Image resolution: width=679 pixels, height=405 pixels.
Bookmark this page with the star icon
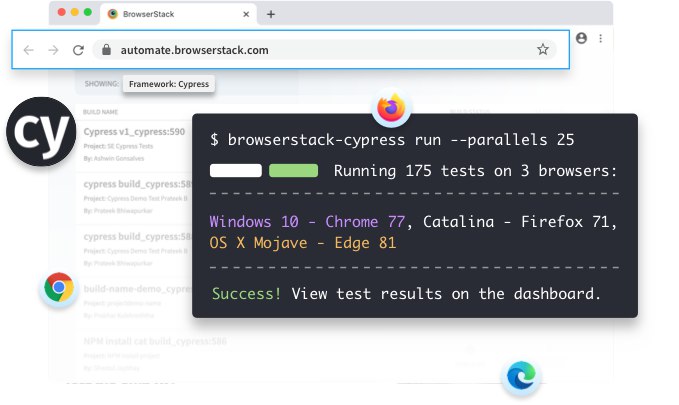click(x=543, y=49)
